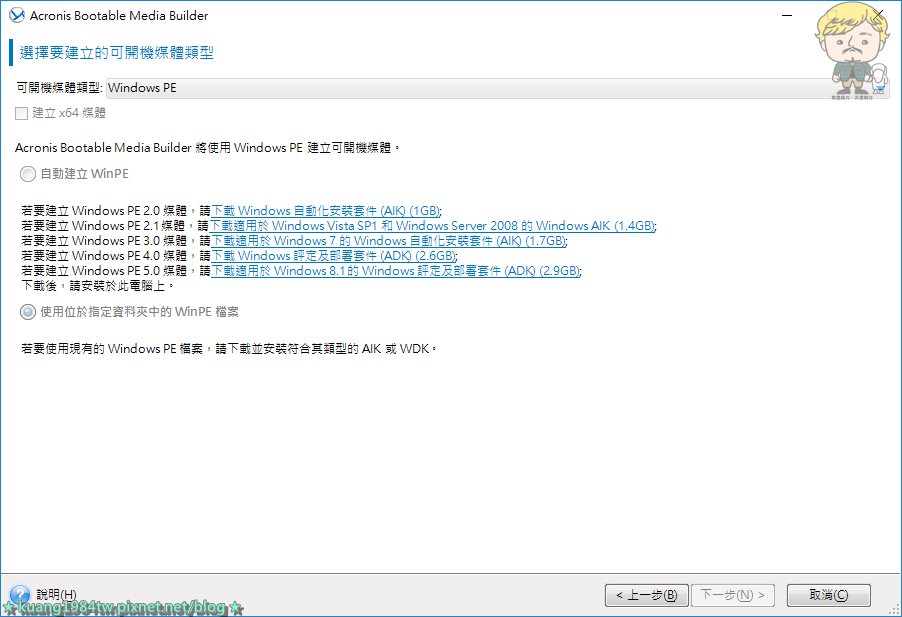Click the Acronis logo icon in title bar
902x617 pixels.
[x=17, y=16]
